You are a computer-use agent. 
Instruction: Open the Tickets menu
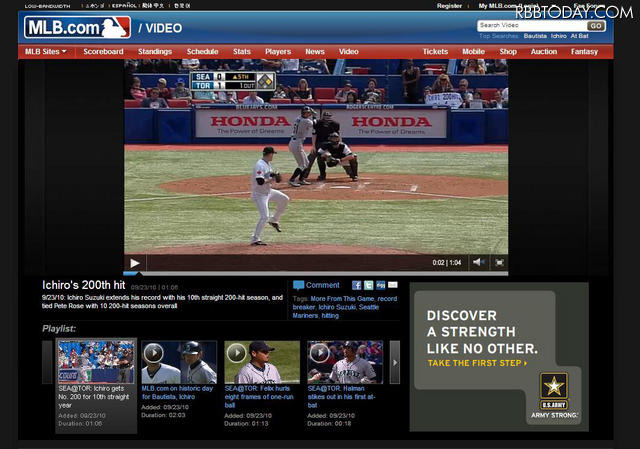pyautogui.click(x=435, y=52)
